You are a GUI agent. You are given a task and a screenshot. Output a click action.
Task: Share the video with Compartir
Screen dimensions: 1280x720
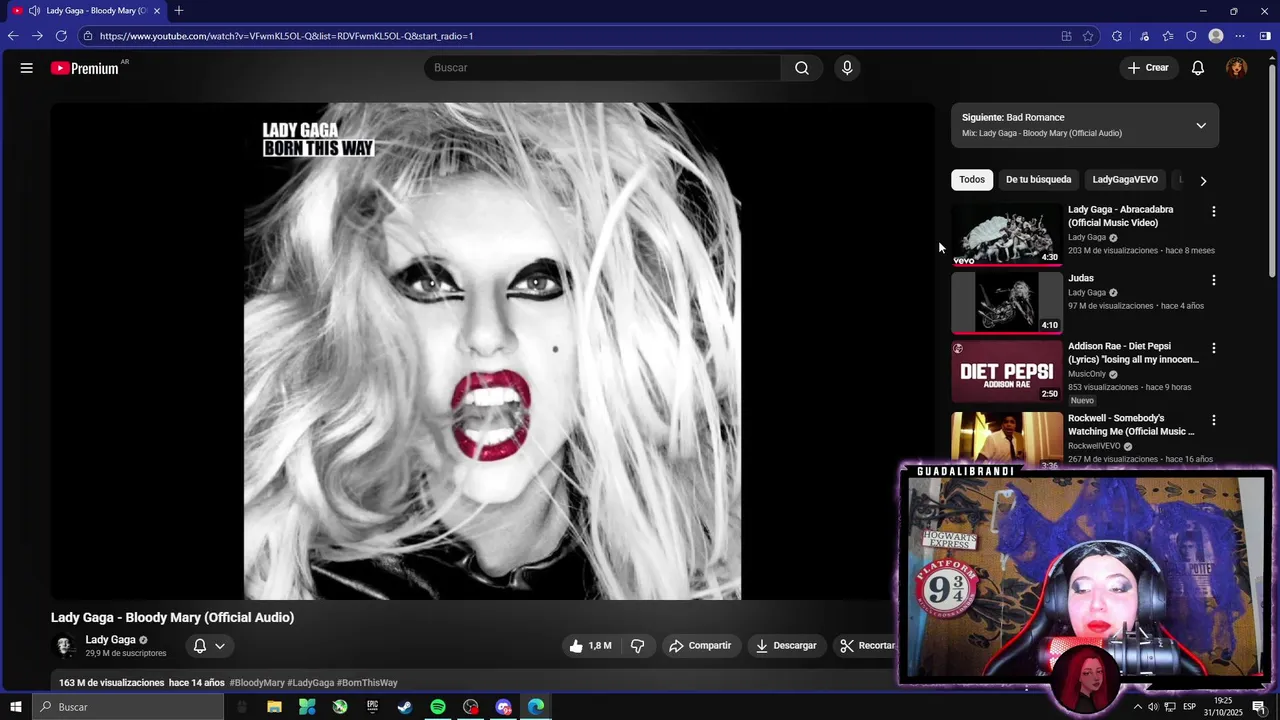(x=700, y=646)
